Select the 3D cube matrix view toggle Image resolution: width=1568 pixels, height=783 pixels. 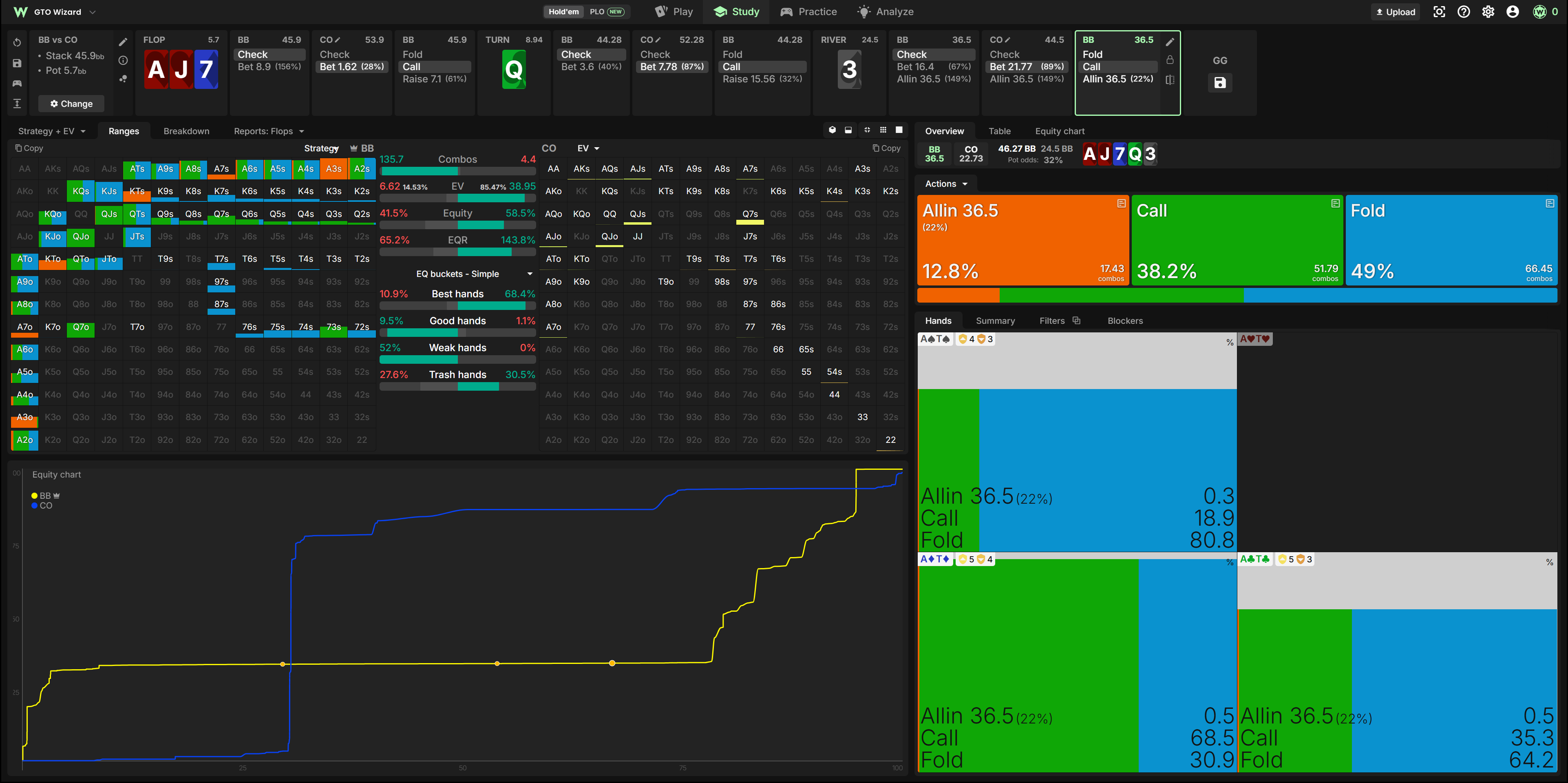pyautogui.click(x=832, y=130)
